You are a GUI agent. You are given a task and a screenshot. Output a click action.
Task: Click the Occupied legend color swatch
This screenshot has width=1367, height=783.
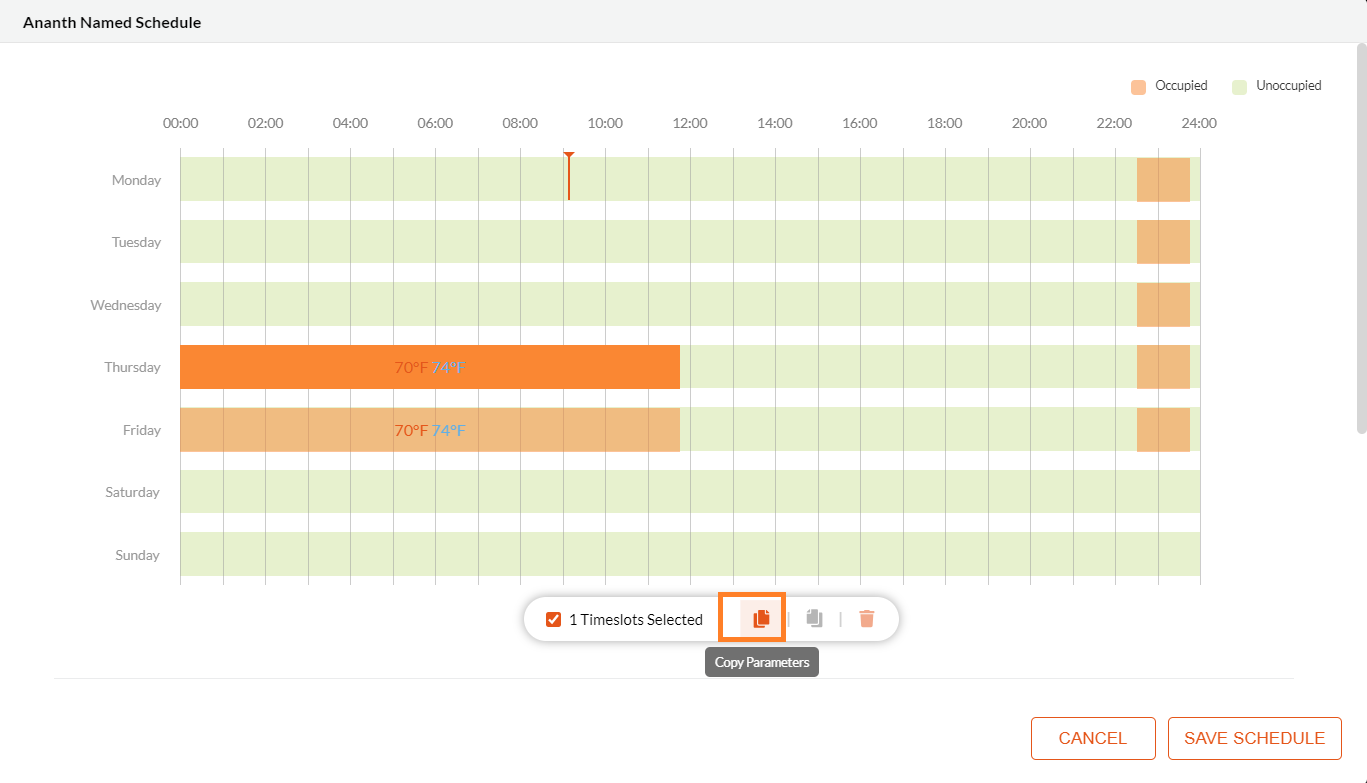pyautogui.click(x=1138, y=87)
